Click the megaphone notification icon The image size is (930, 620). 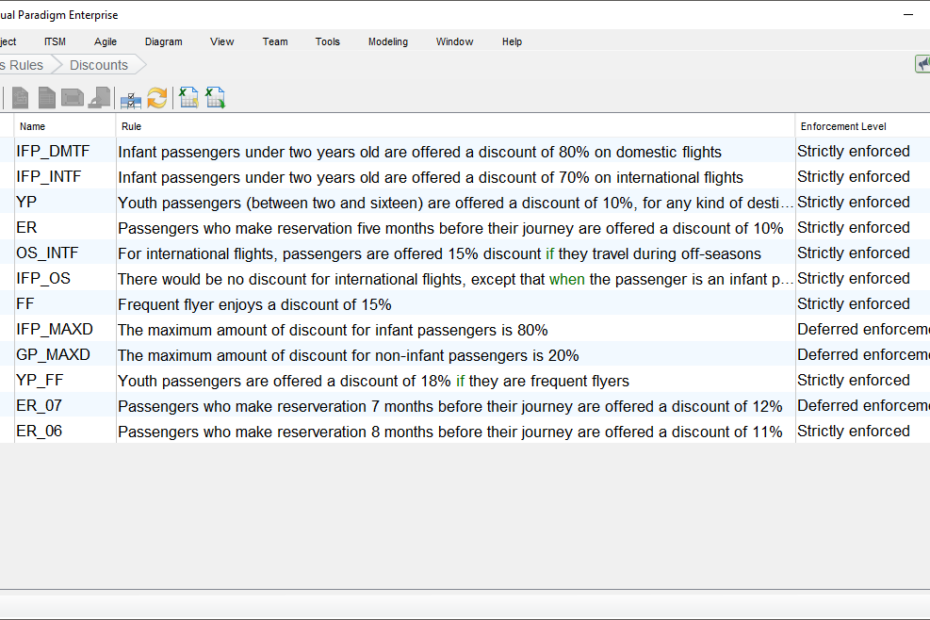click(x=922, y=64)
